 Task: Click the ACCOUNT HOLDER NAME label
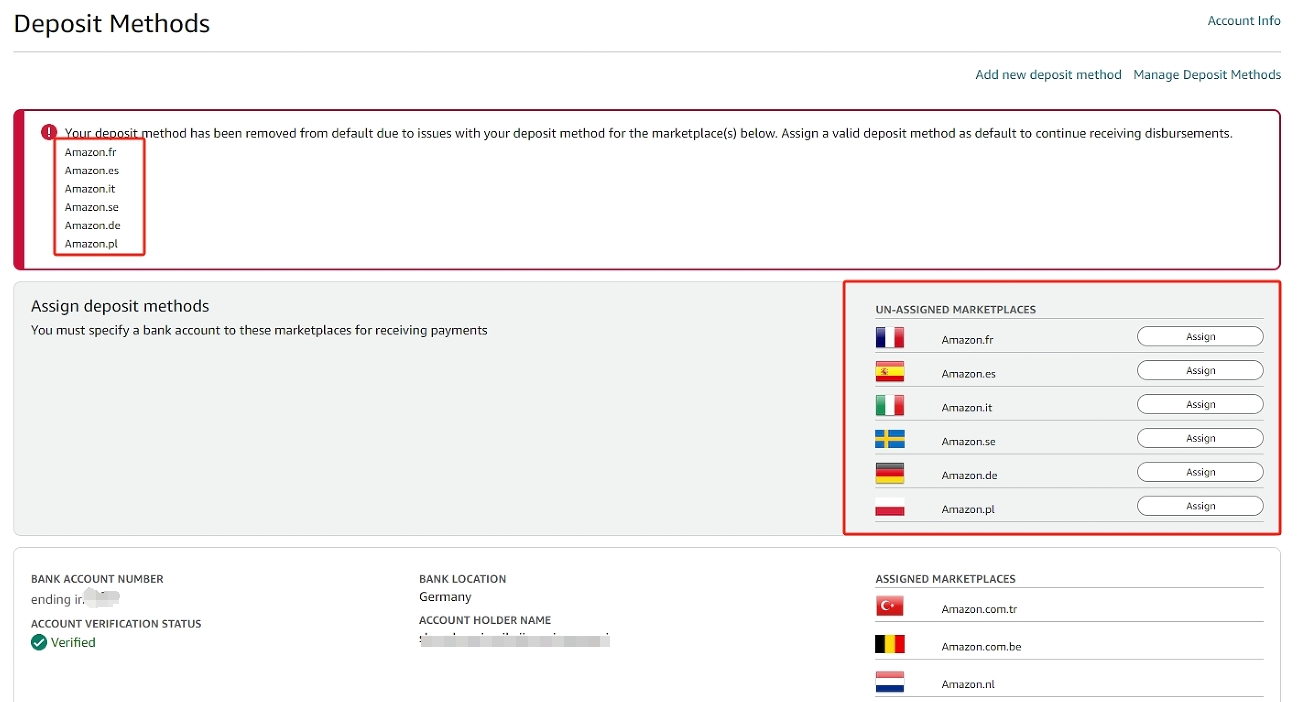[485, 620]
